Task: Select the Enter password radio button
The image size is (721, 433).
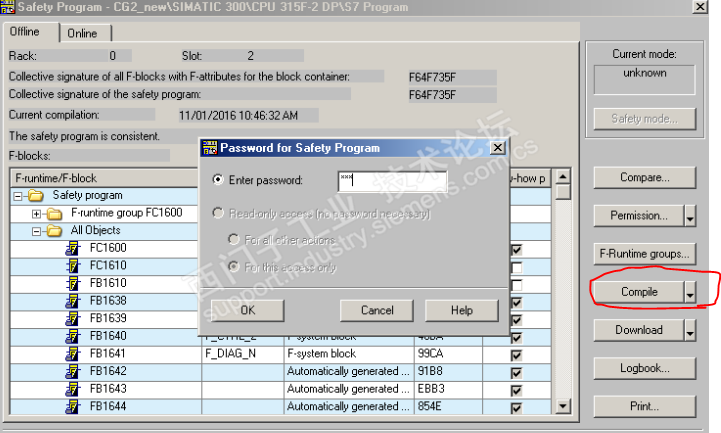Action: (x=218, y=179)
